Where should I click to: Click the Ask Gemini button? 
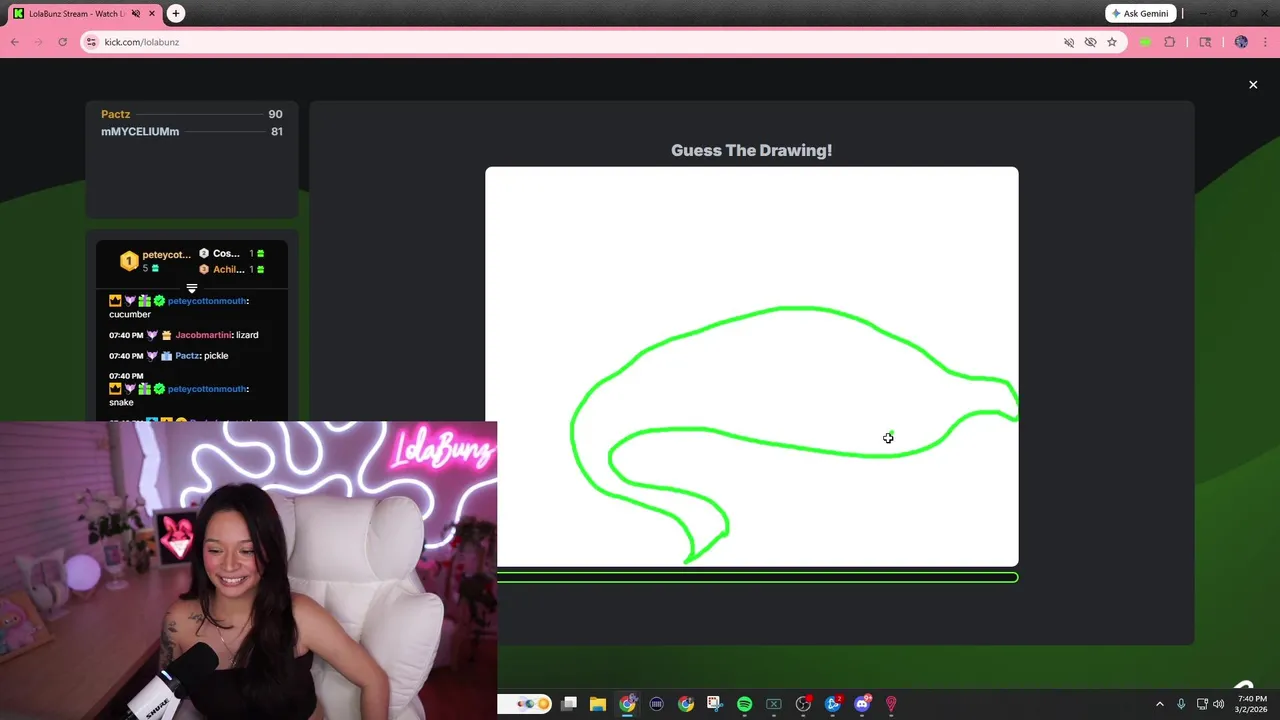1140,13
